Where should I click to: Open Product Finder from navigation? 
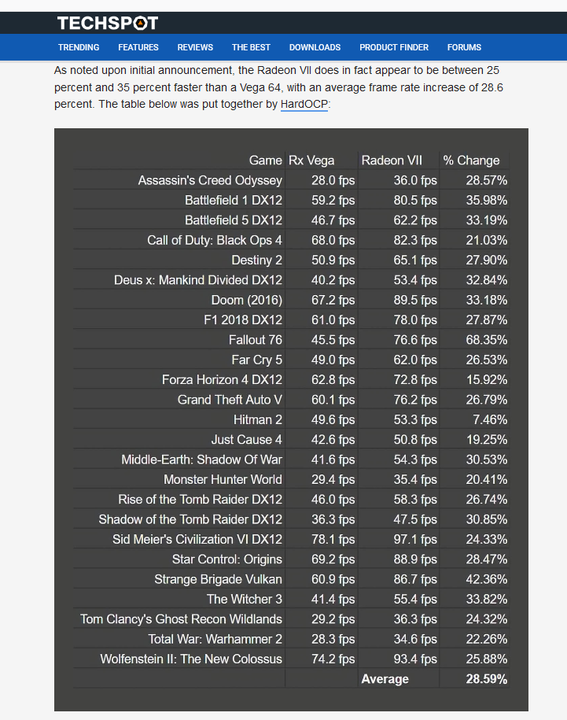(394, 47)
